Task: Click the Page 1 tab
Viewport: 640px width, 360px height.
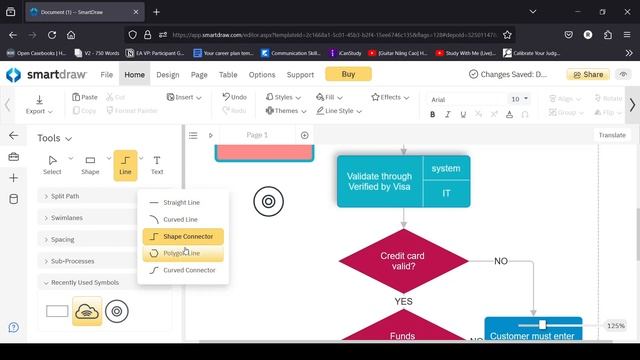Action: (x=257, y=135)
